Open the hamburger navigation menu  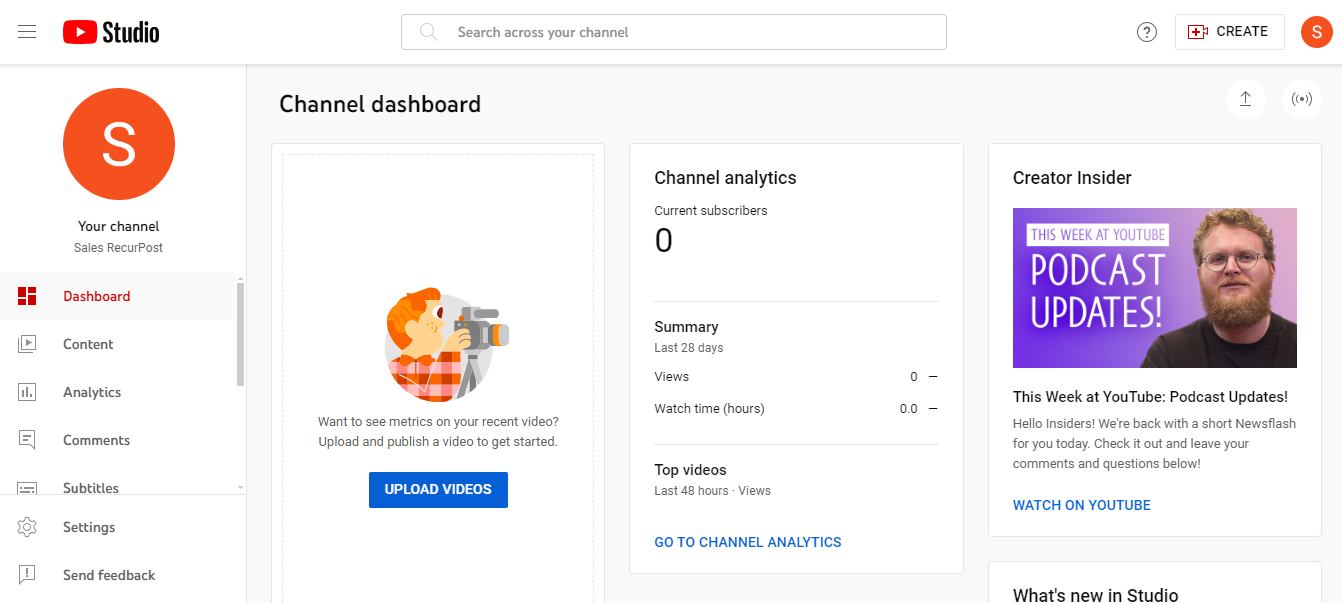pyautogui.click(x=27, y=32)
